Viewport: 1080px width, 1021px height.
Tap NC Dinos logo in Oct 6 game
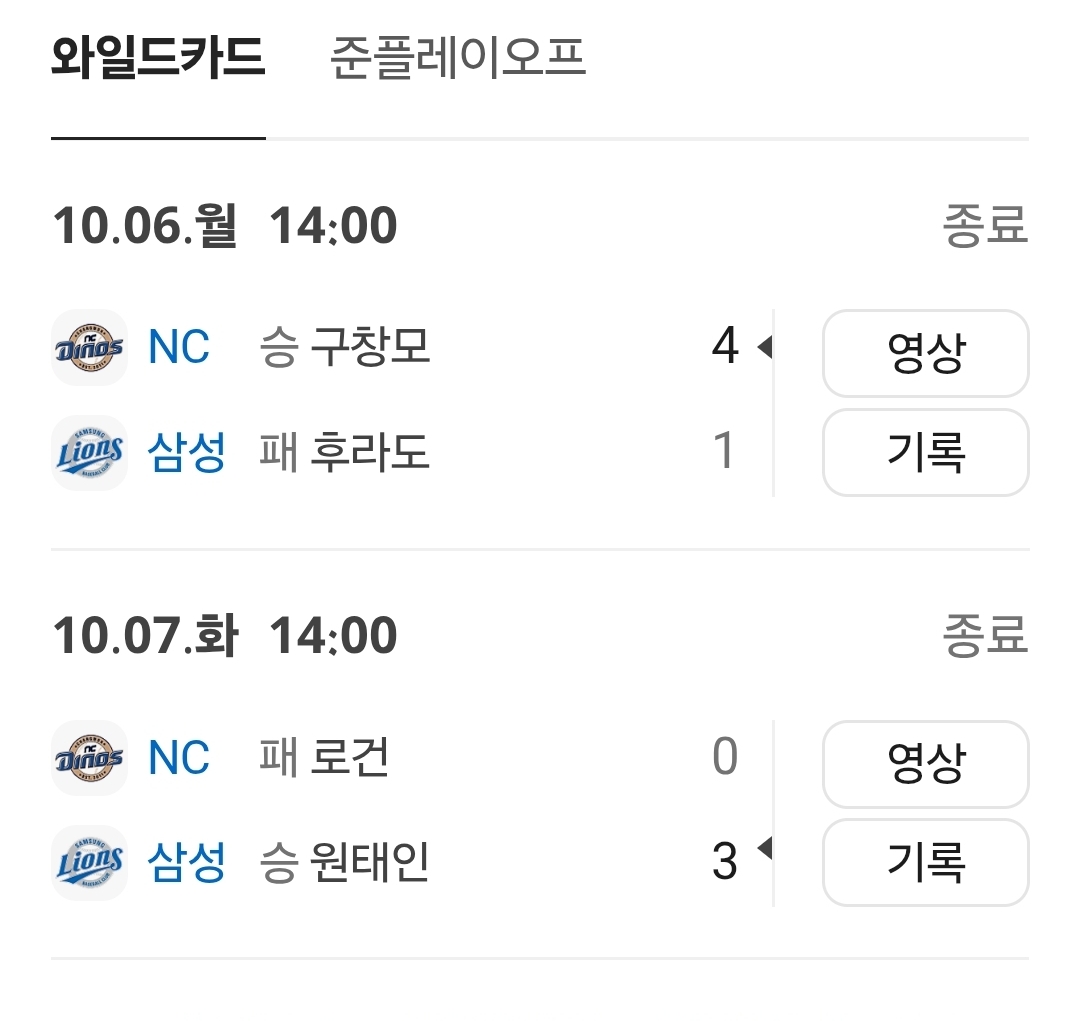(x=89, y=348)
